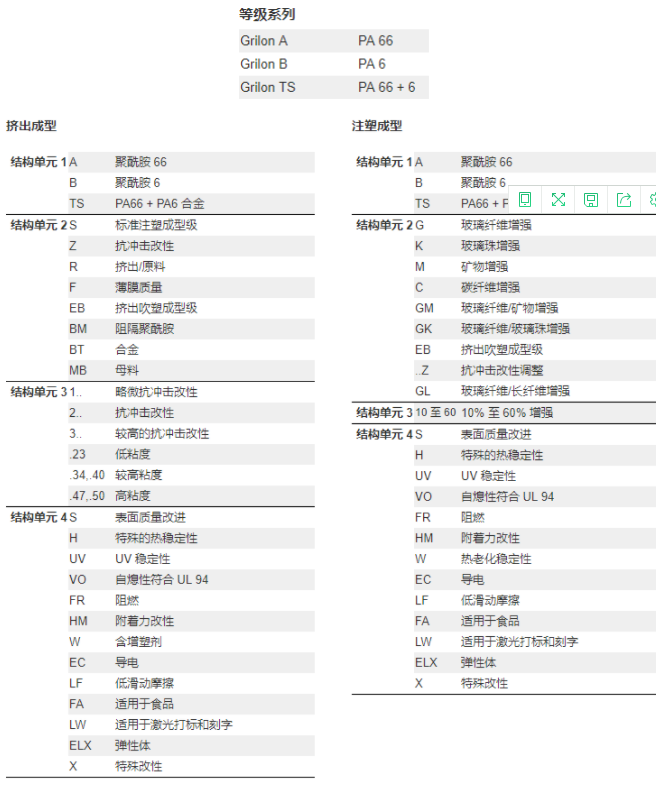
Task: Select the 碳纤维增强 entry
Action: point(490,287)
